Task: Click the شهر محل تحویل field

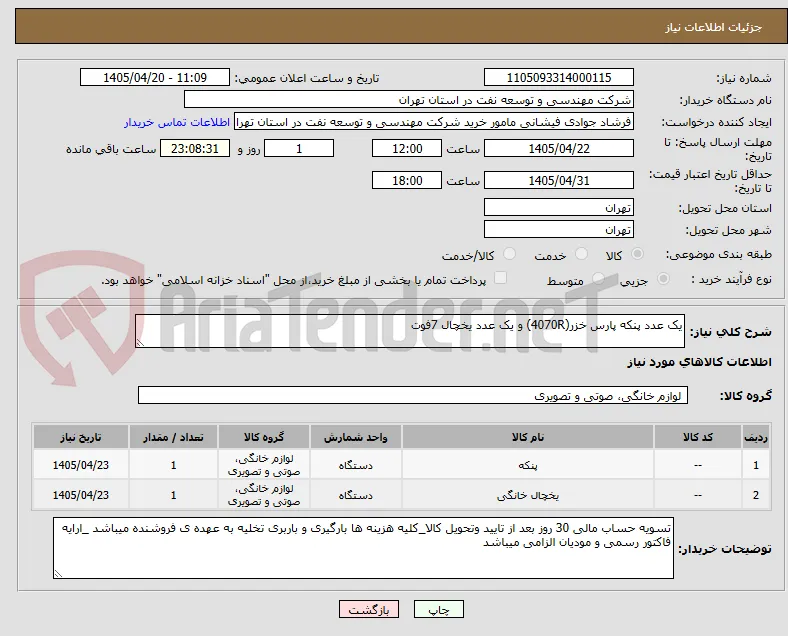Action: tap(558, 230)
